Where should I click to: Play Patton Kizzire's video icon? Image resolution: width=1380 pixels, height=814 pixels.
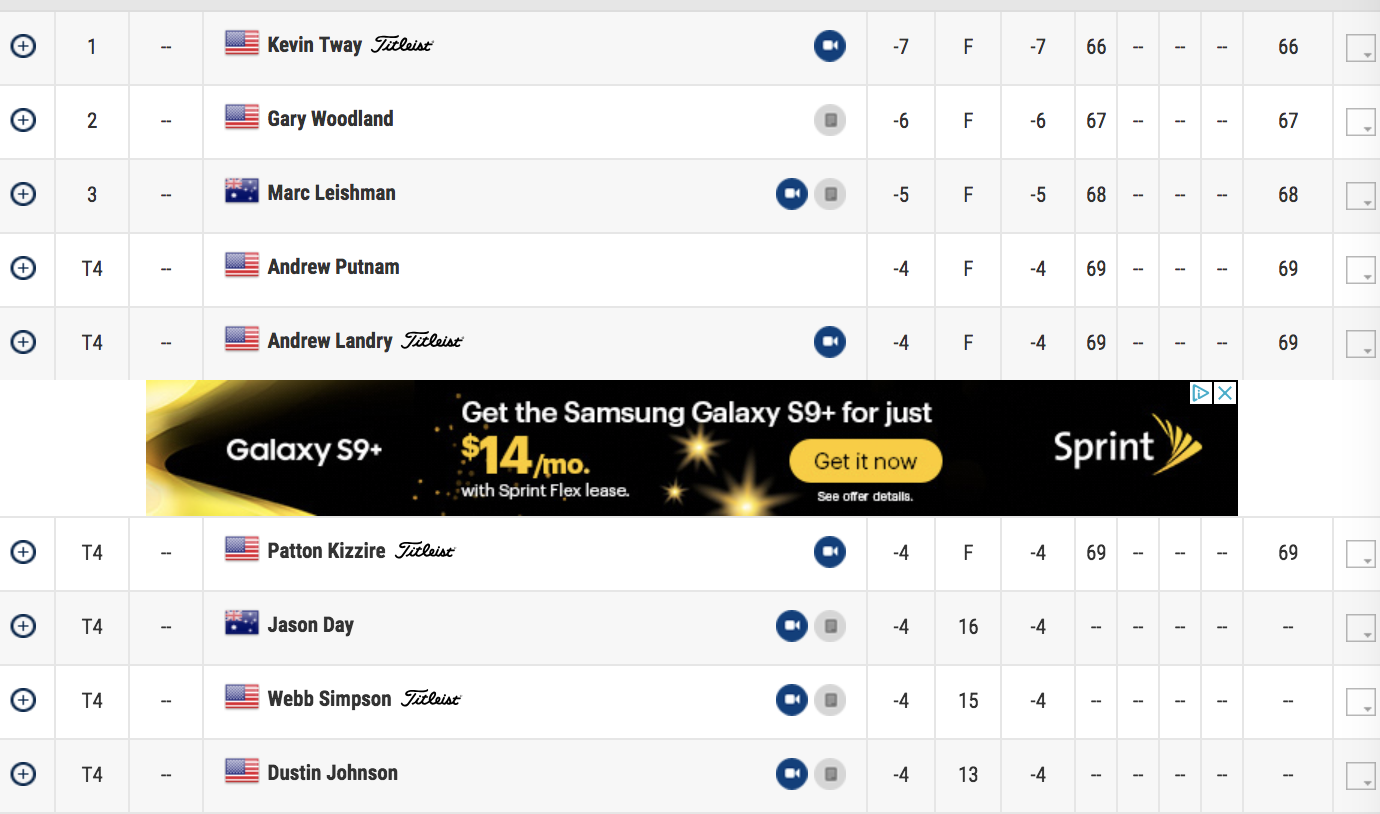[x=829, y=552]
